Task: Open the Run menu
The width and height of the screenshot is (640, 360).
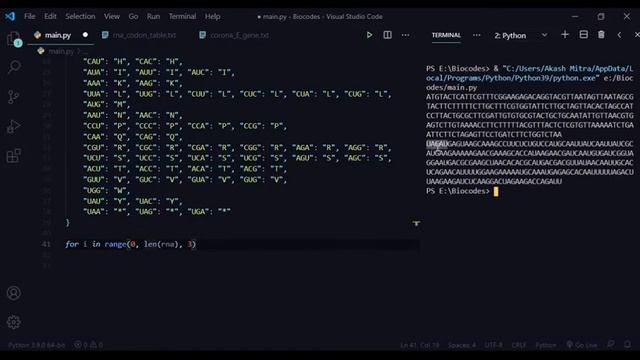Action: pos(153,16)
